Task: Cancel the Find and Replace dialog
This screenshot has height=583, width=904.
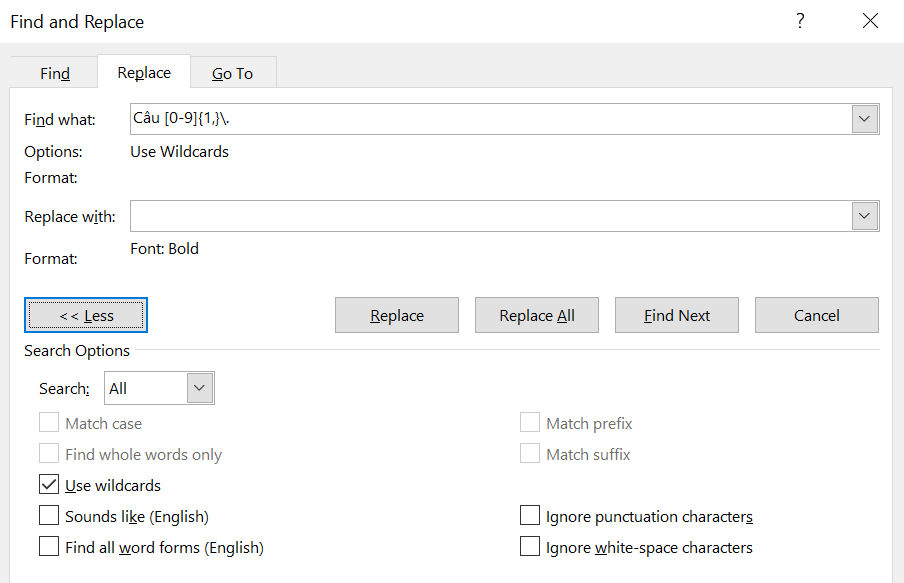Action: [817, 315]
